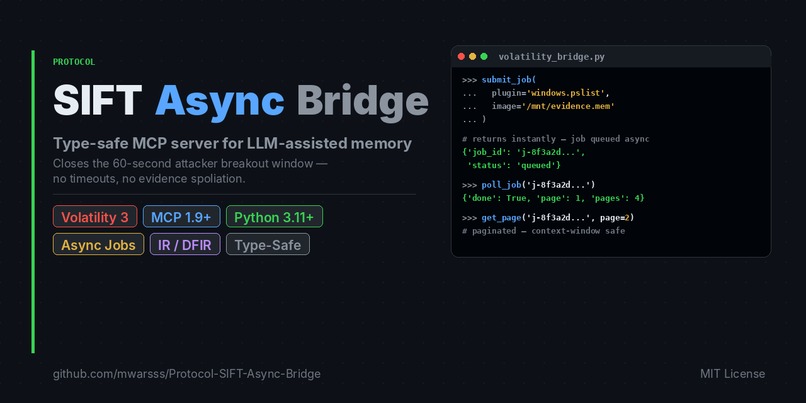Click the Volatility 3 badge
This screenshot has height=403, width=806.
[95, 216]
